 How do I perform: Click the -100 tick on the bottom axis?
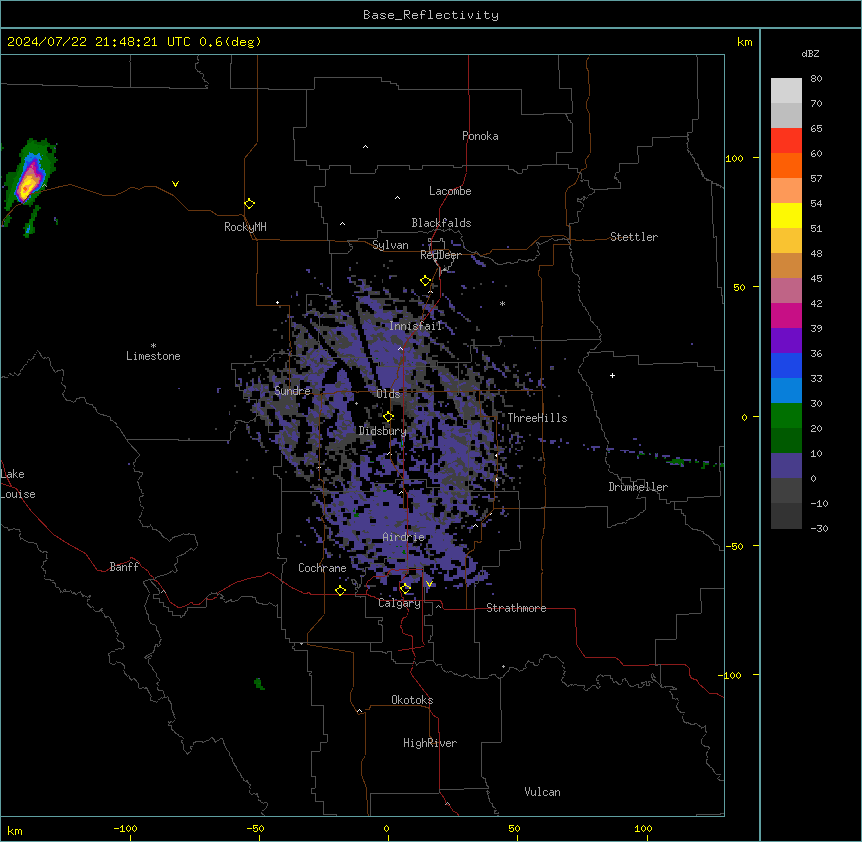(125, 828)
